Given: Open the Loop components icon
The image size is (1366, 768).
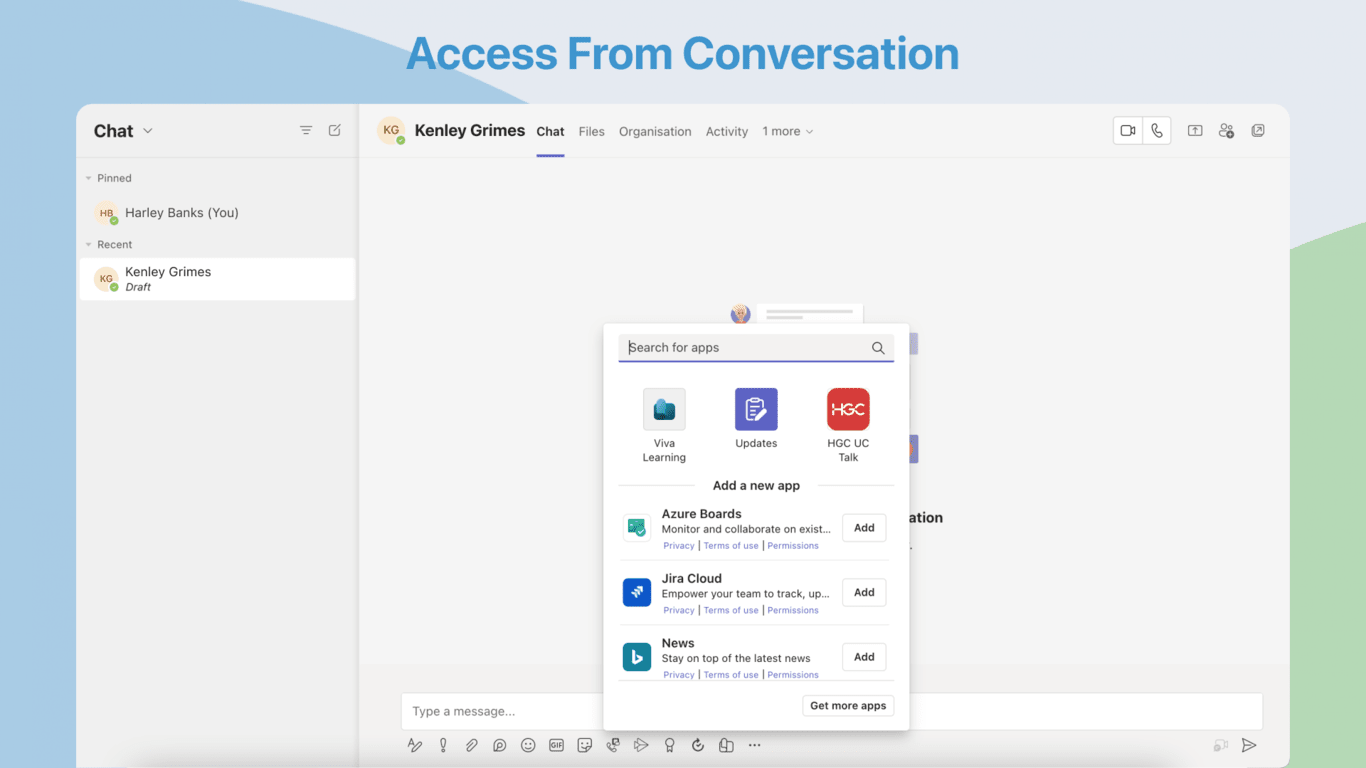Looking at the screenshot, I should tap(499, 745).
